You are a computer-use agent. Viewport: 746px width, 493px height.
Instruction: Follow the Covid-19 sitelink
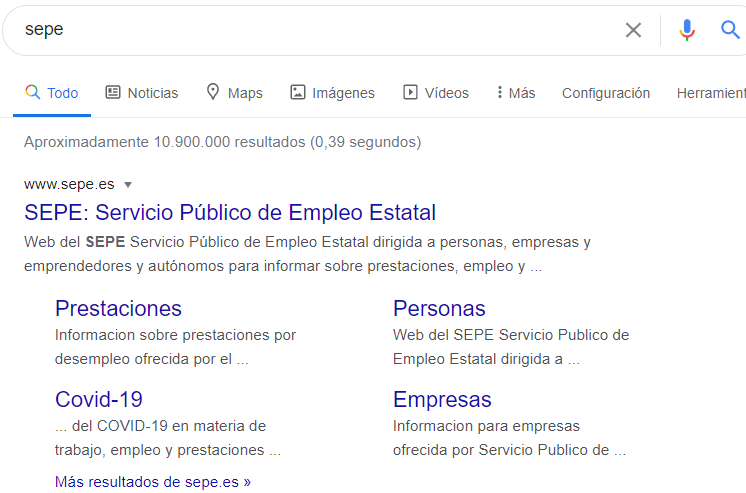pos(99,400)
